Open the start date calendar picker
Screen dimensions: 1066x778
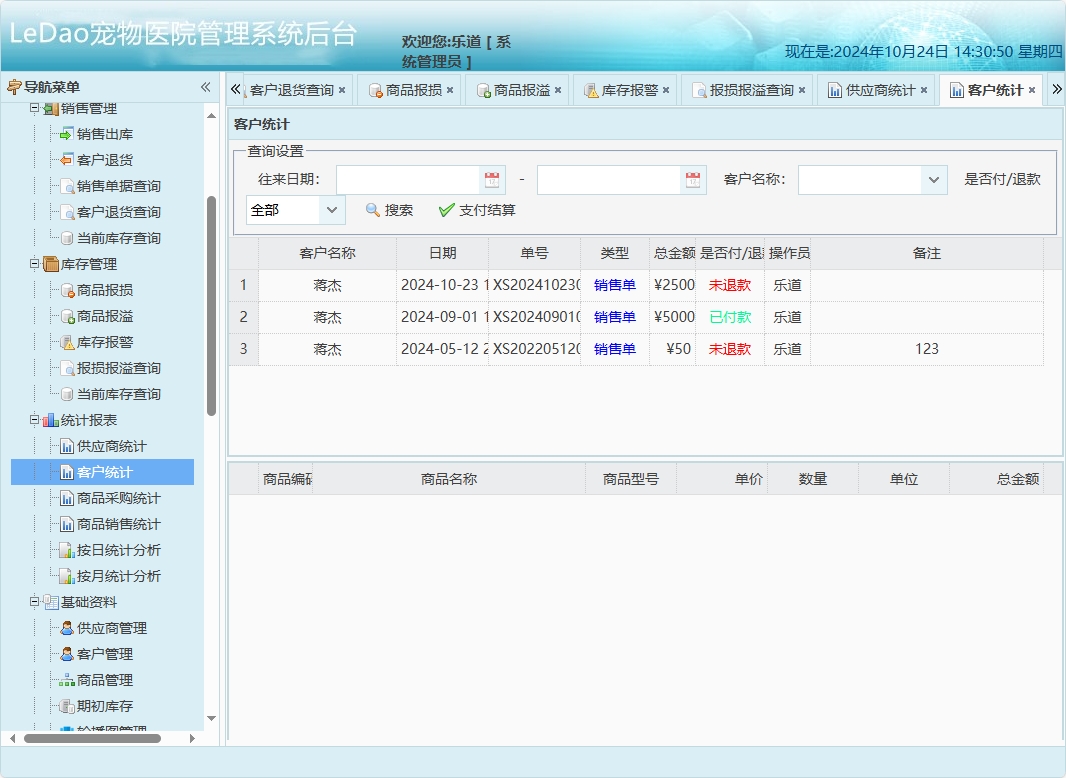point(490,179)
